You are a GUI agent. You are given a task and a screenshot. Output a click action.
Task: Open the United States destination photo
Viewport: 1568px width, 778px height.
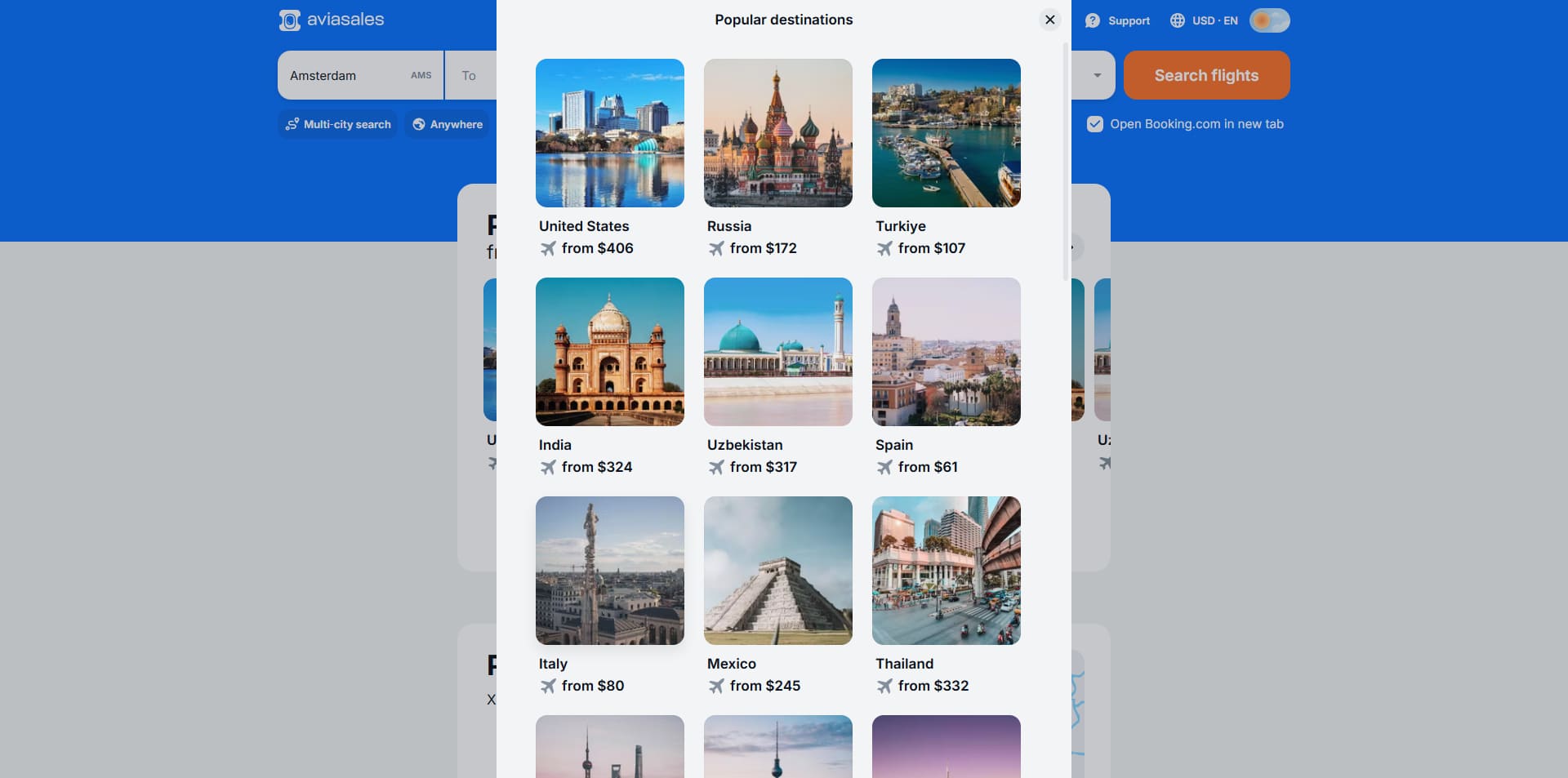pos(610,133)
